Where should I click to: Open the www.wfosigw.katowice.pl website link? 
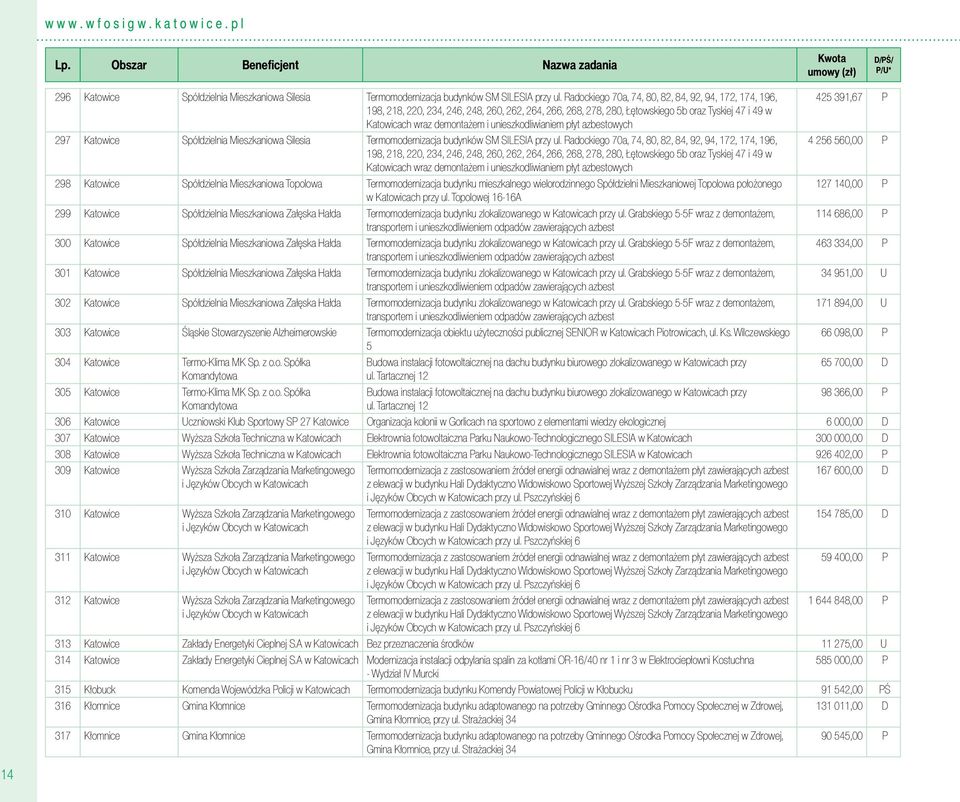(x=144, y=24)
